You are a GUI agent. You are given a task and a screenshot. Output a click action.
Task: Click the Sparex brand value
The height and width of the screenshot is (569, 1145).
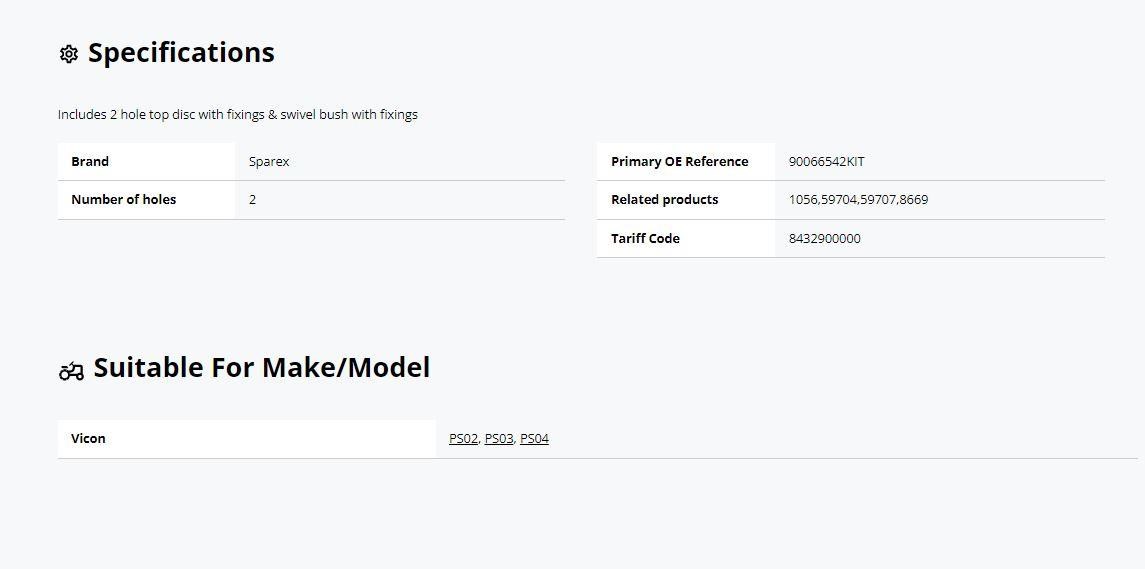coord(269,161)
